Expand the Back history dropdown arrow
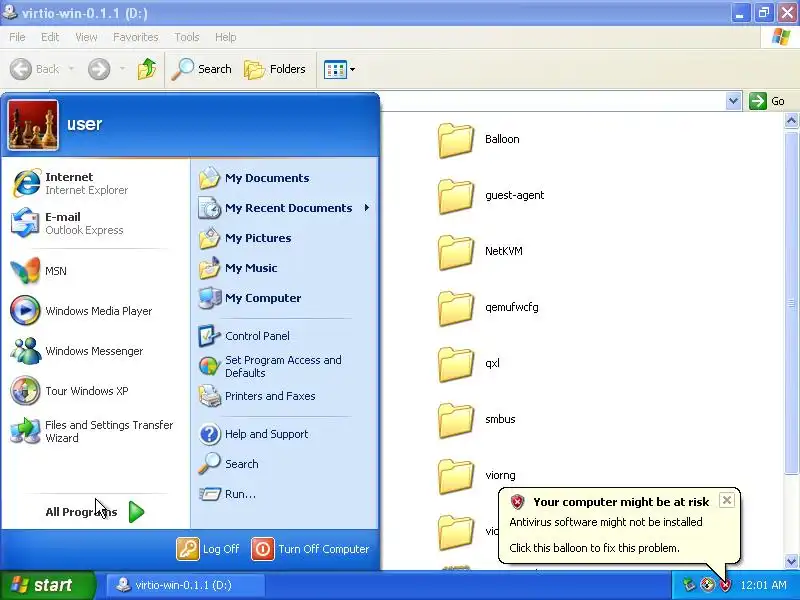This screenshot has height=600, width=800. click(71, 69)
